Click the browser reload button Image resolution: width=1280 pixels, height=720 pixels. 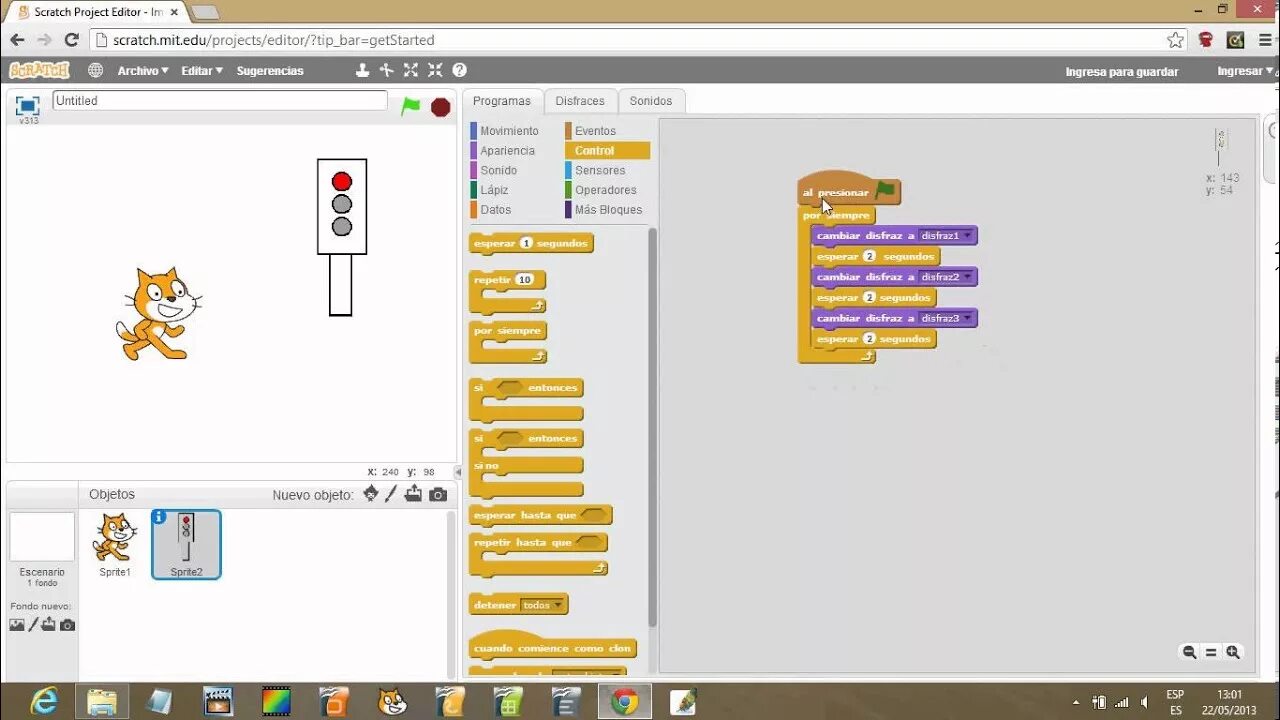pyautogui.click(x=71, y=40)
